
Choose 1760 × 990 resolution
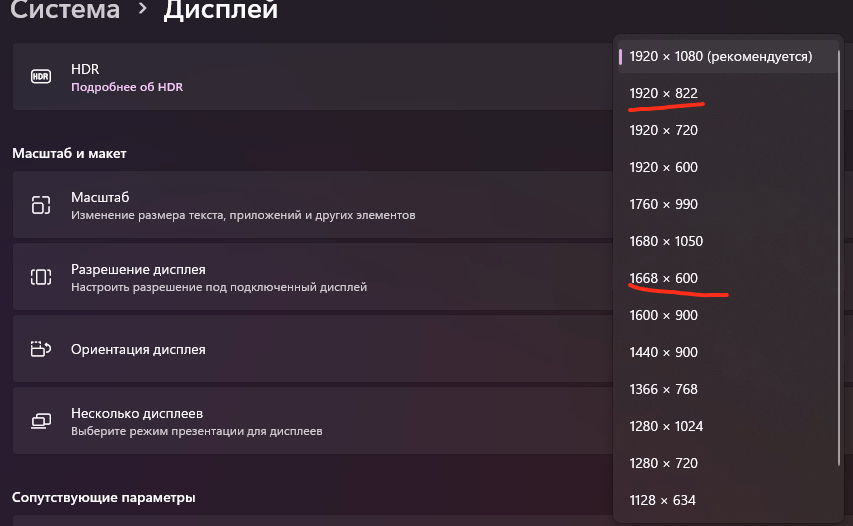pyautogui.click(x=664, y=204)
